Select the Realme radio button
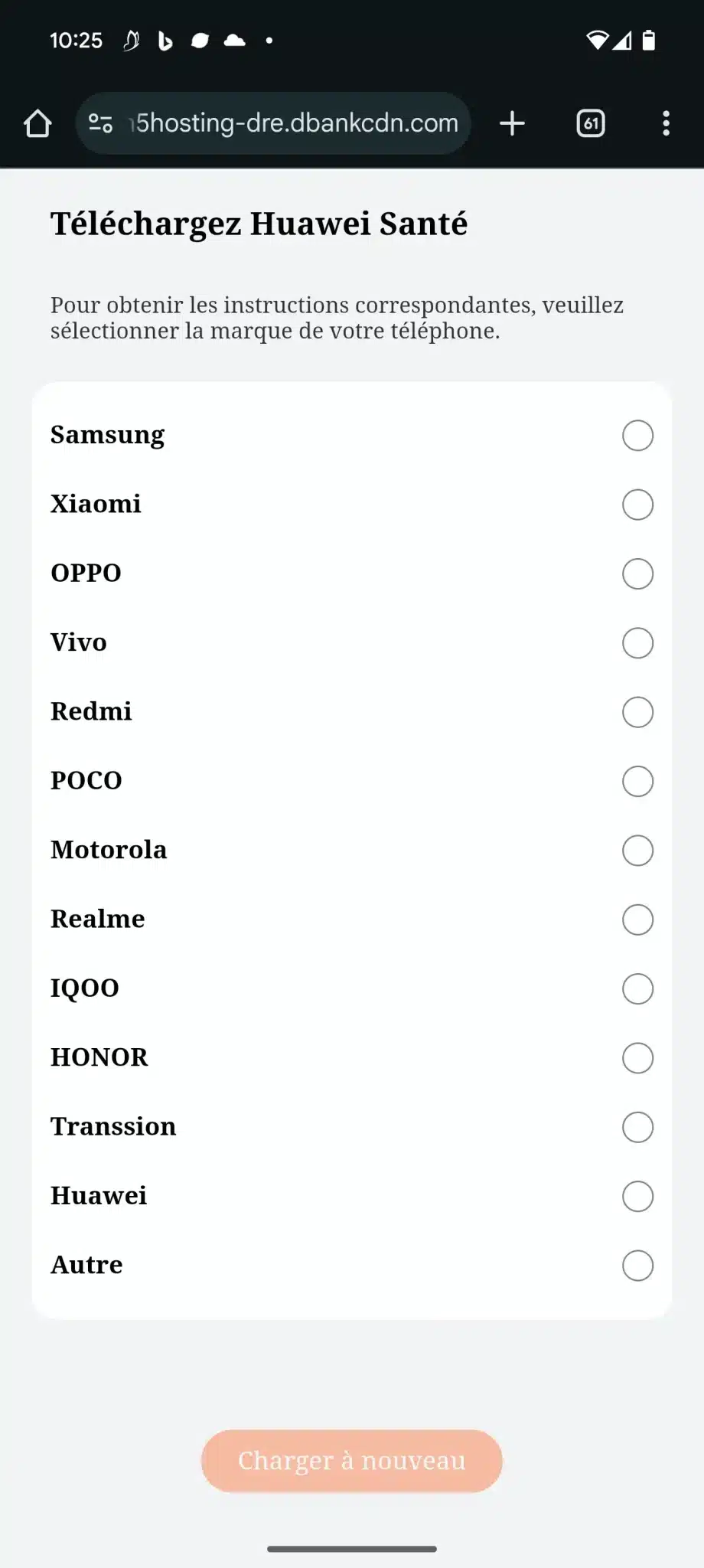The width and height of the screenshot is (704, 1568). (x=637, y=920)
